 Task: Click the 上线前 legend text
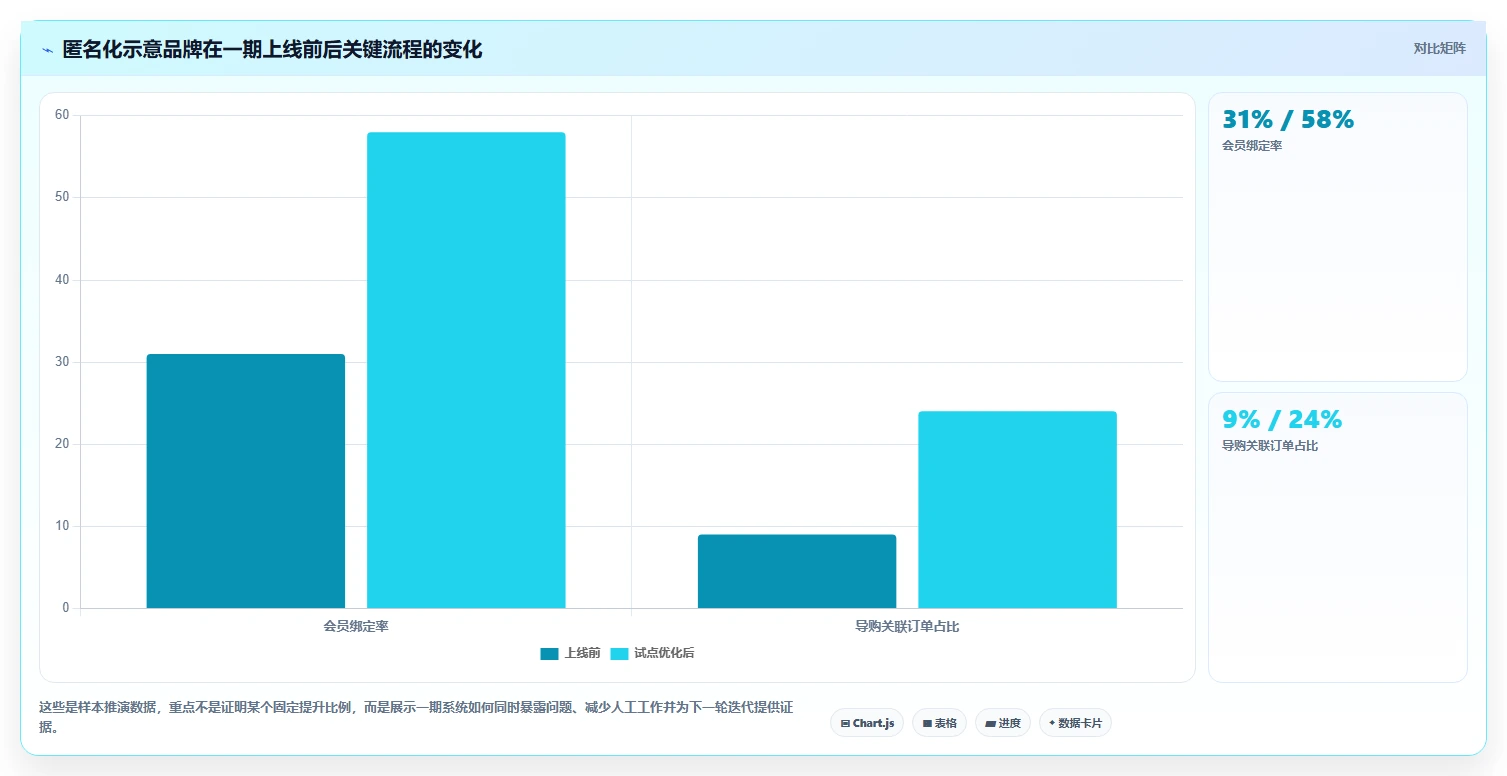[582, 654]
